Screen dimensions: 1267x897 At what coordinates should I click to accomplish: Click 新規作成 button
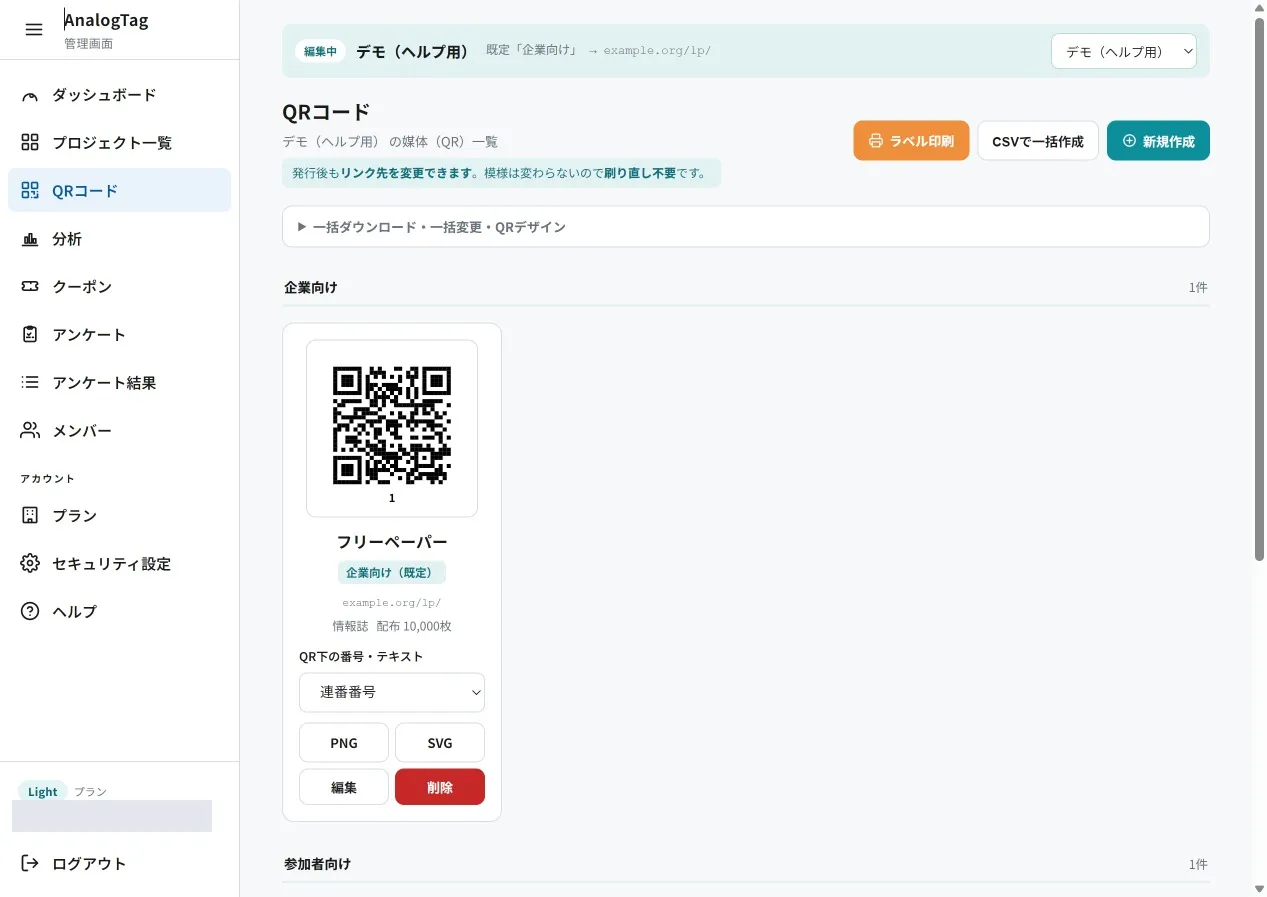pos(1158,141)
